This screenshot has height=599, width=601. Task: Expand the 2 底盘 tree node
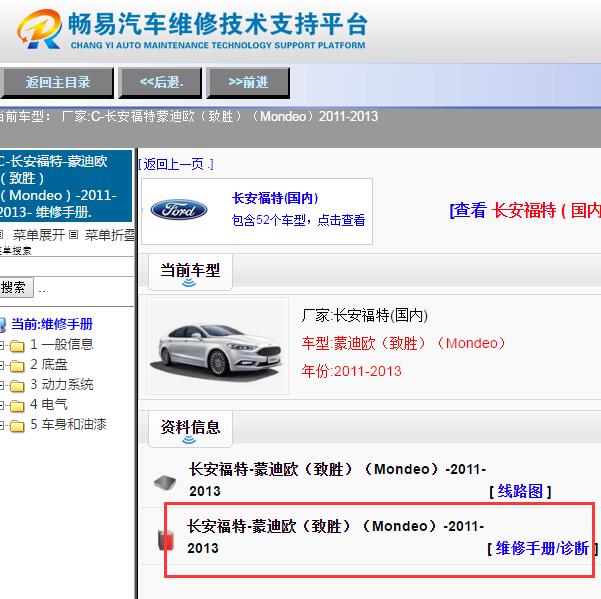click(2, 365)
